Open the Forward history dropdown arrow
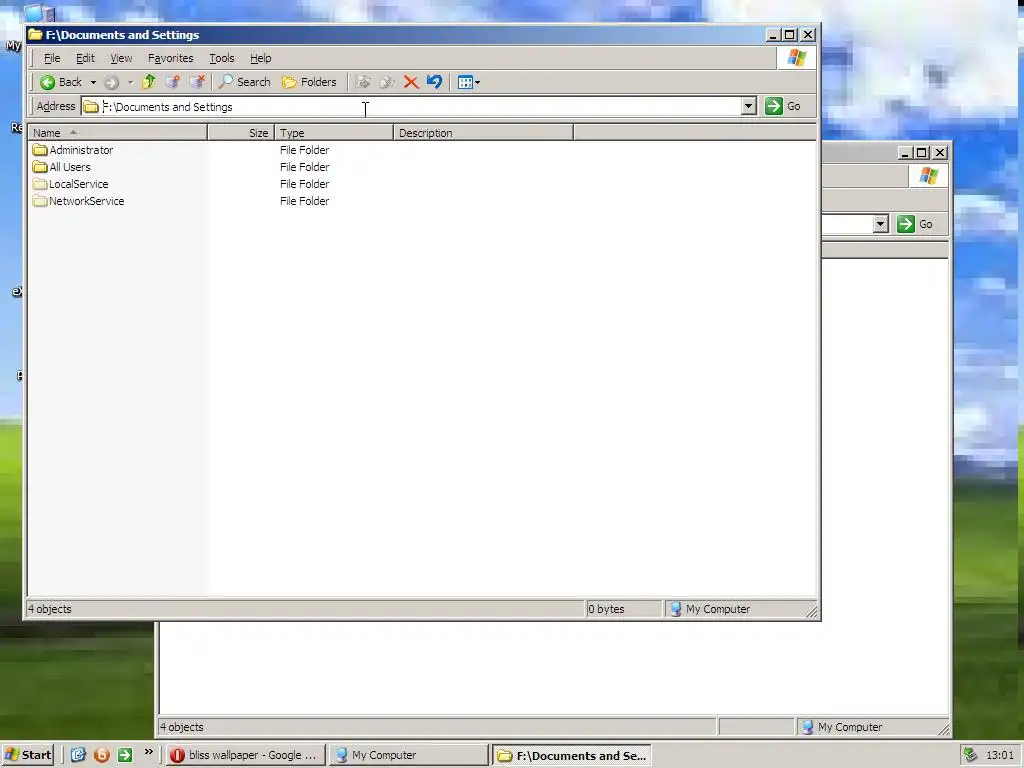Image resolution: width=1024 pixels, height=768 pixels. click(x=131, y=82)
